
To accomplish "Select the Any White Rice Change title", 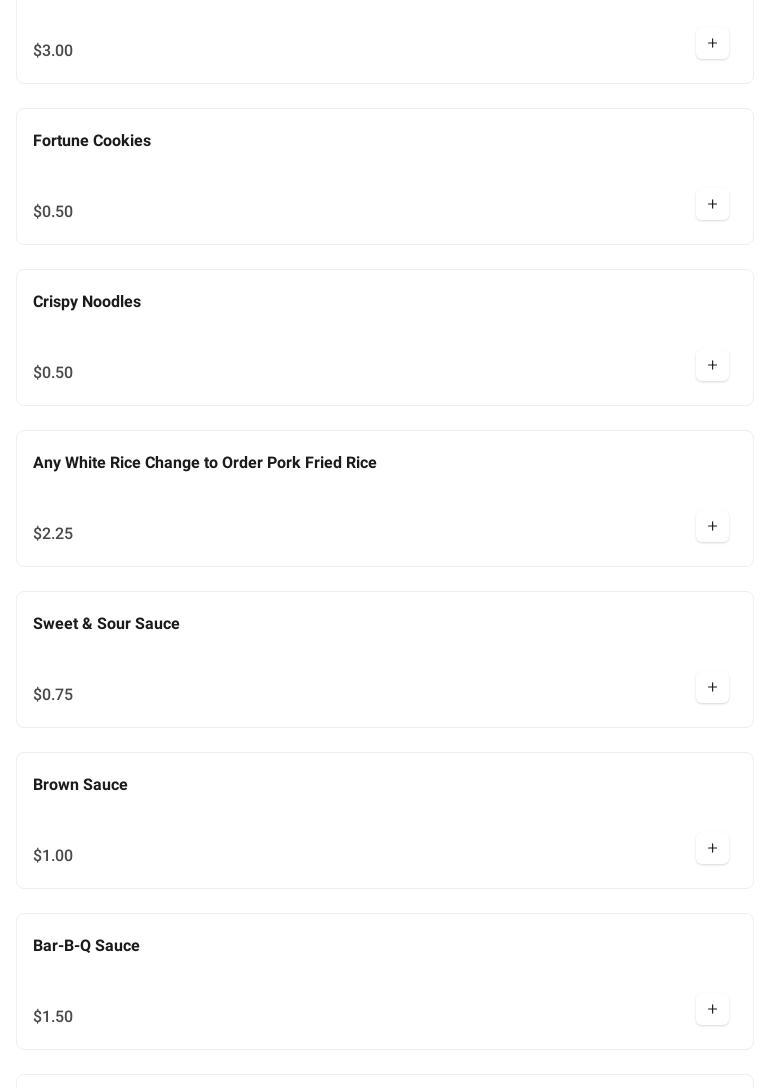I will click(205, 463).
